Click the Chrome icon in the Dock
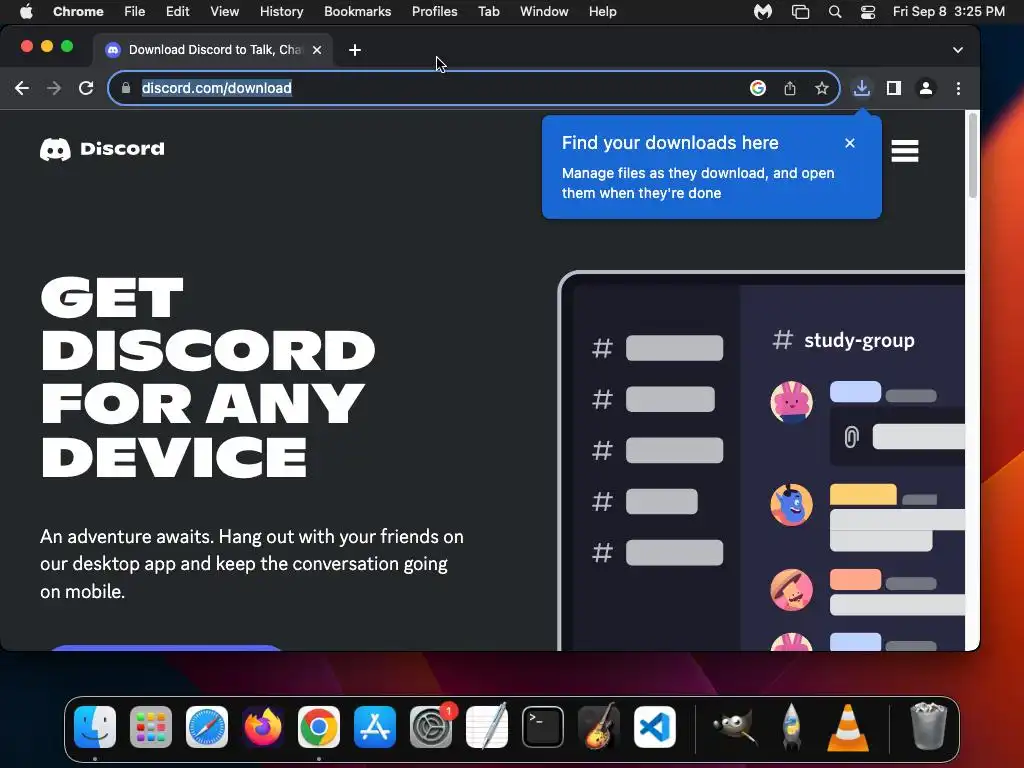The image size is (1024, 768). point(319,726)
